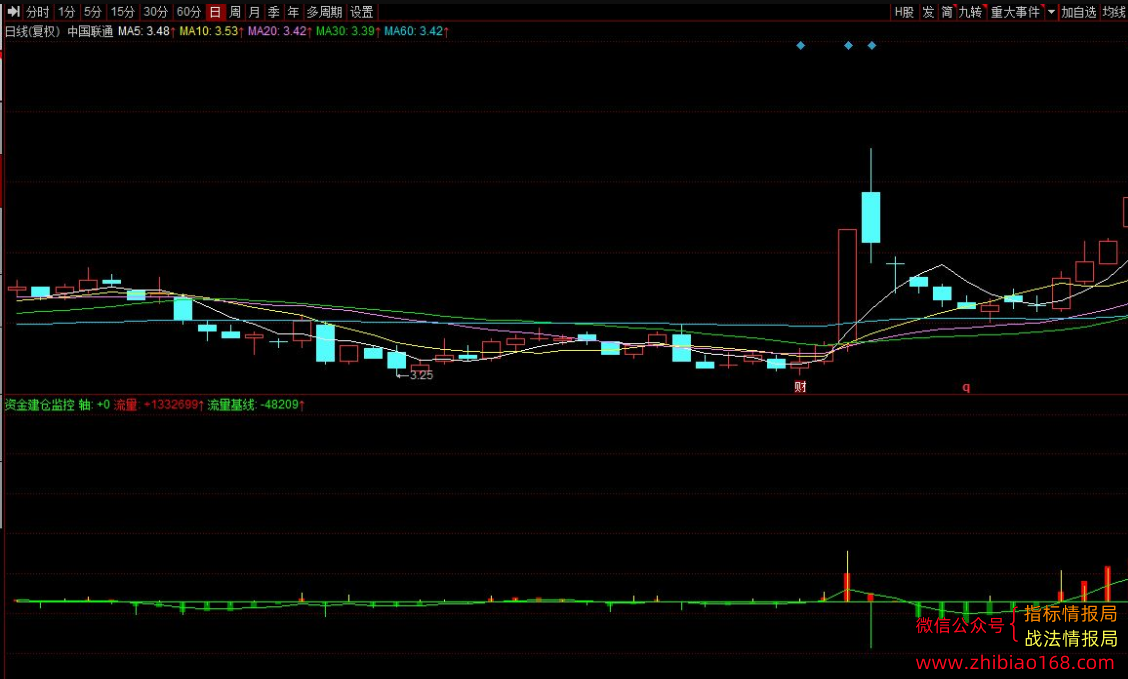Screen dimensions: 1128x679
Task: Click the middle blue diamond event marker
Action: (x=848, y=45)
